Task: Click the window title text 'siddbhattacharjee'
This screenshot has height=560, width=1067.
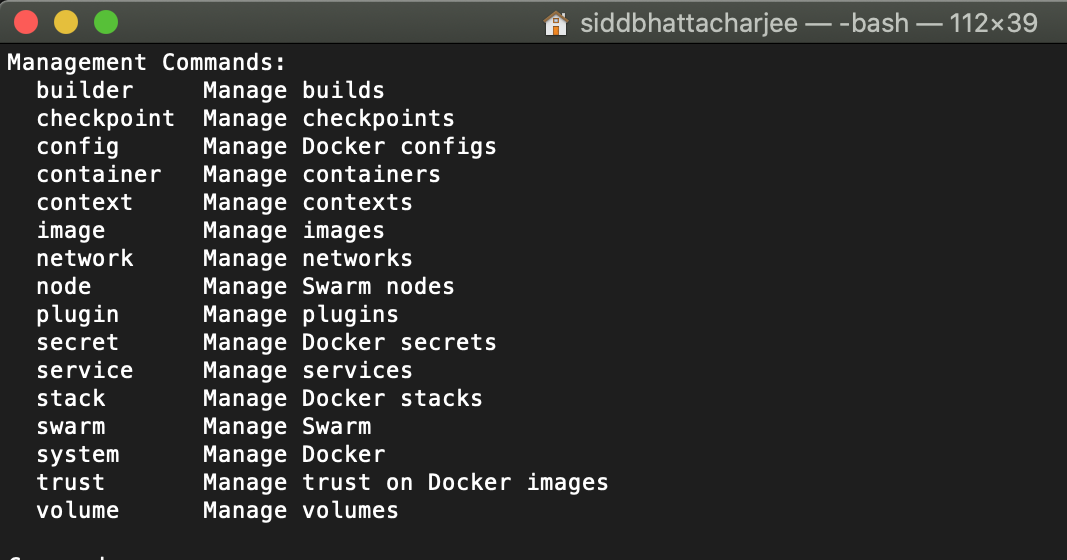Action: [x=687, y=23]
